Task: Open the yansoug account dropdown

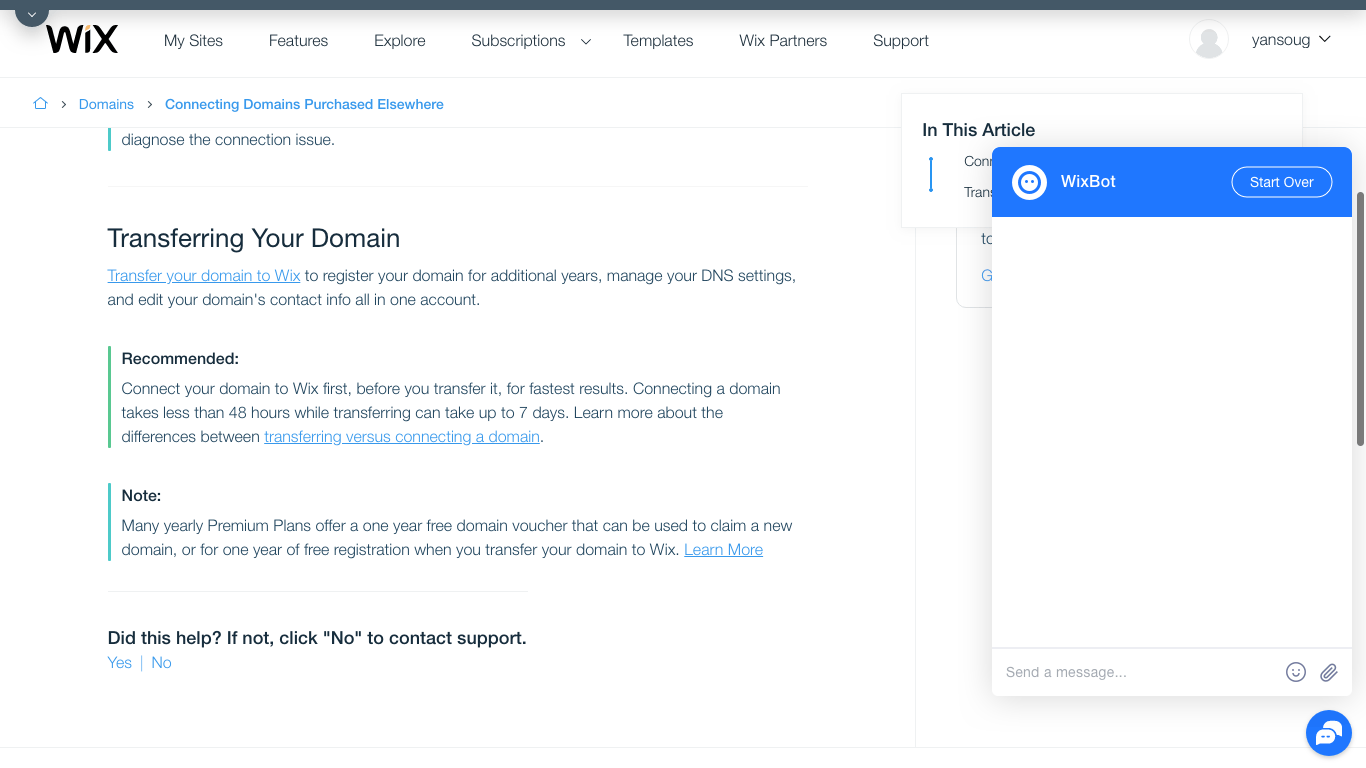Action: [1291, 40]
